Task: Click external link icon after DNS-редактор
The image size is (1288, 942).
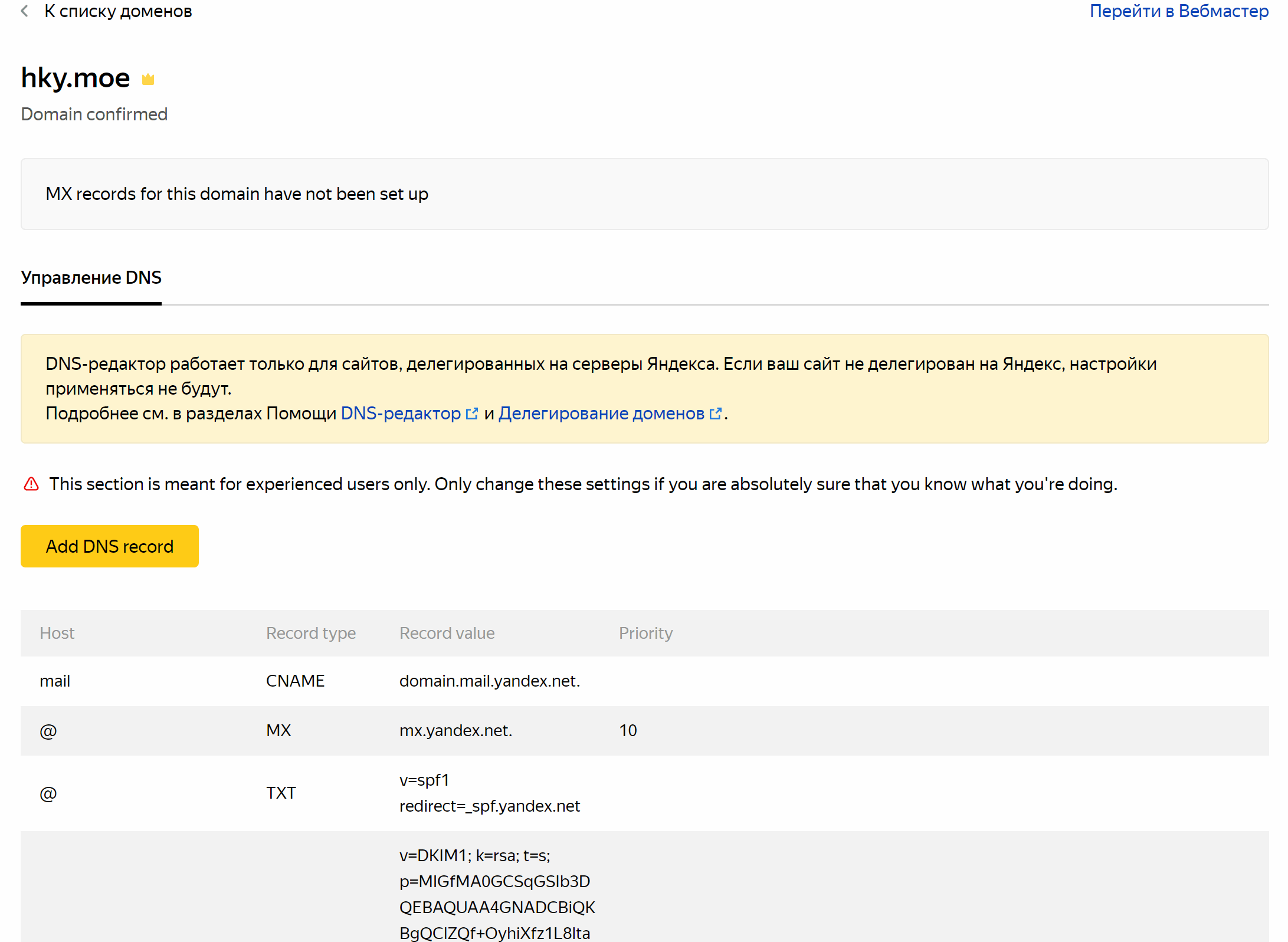Action: [x=471, y=413]
